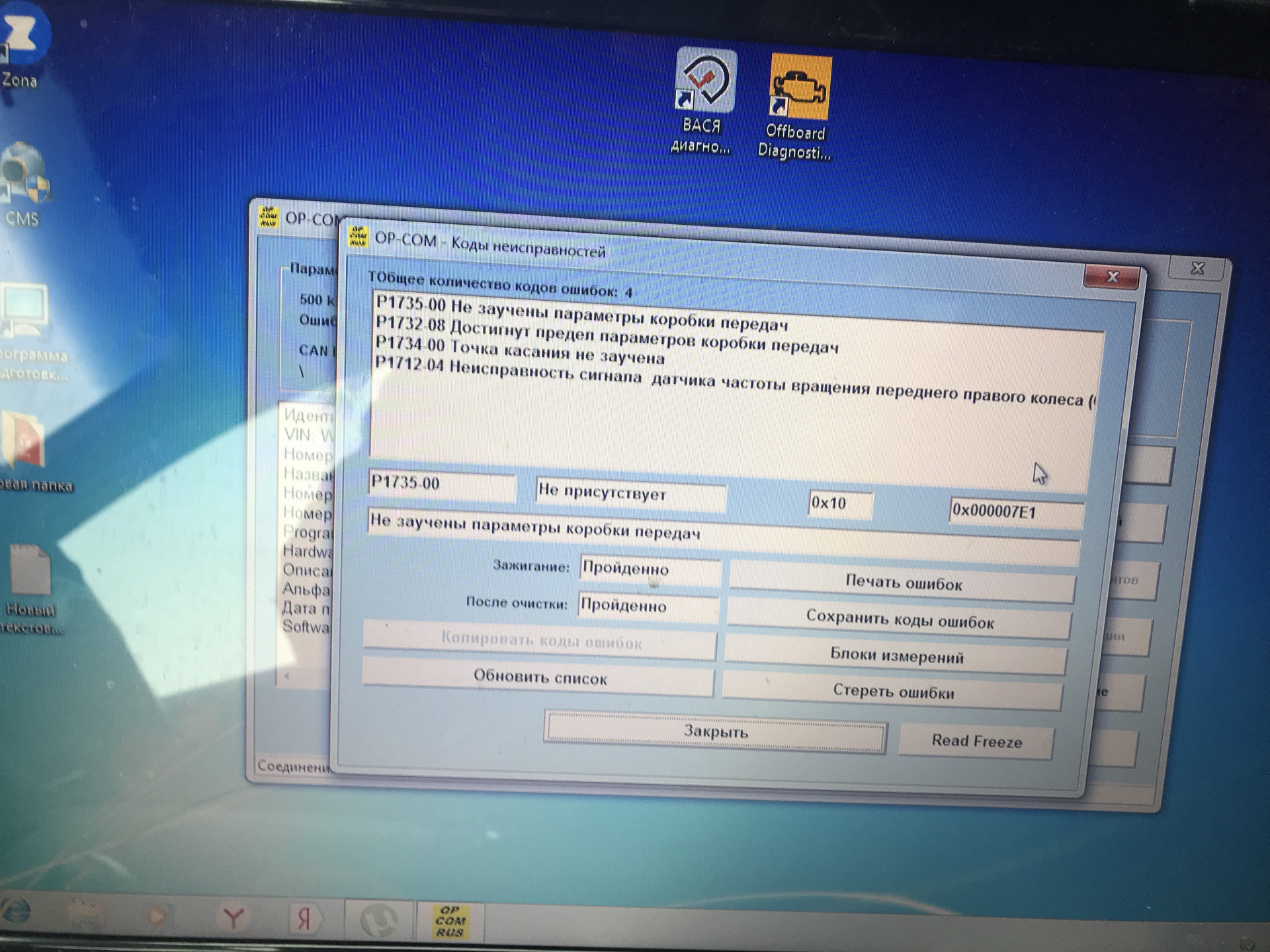Click the После очистки Пройденно field
Viewport: 1270px width, 952px height.
(648, 606)
